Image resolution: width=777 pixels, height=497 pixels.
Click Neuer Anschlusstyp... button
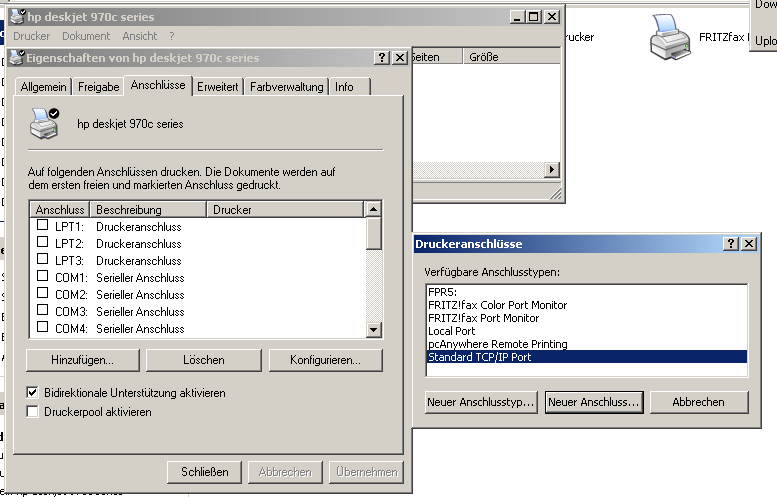point(481,402)
